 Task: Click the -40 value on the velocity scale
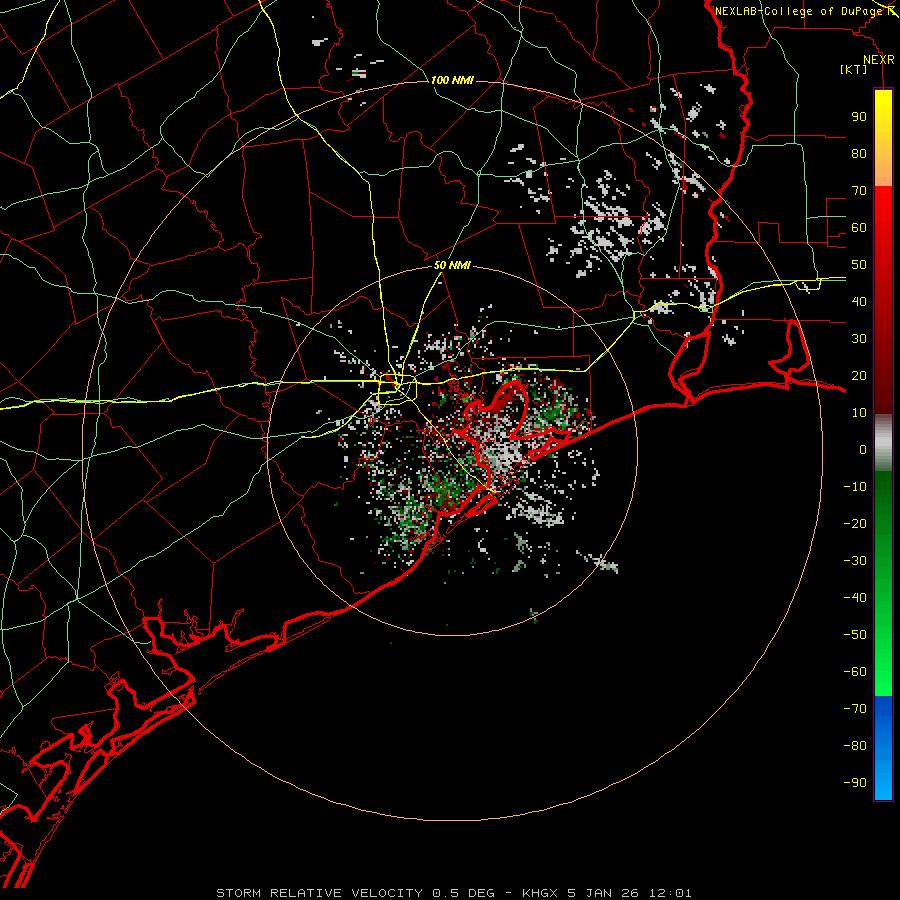click(x=855, y=598)
